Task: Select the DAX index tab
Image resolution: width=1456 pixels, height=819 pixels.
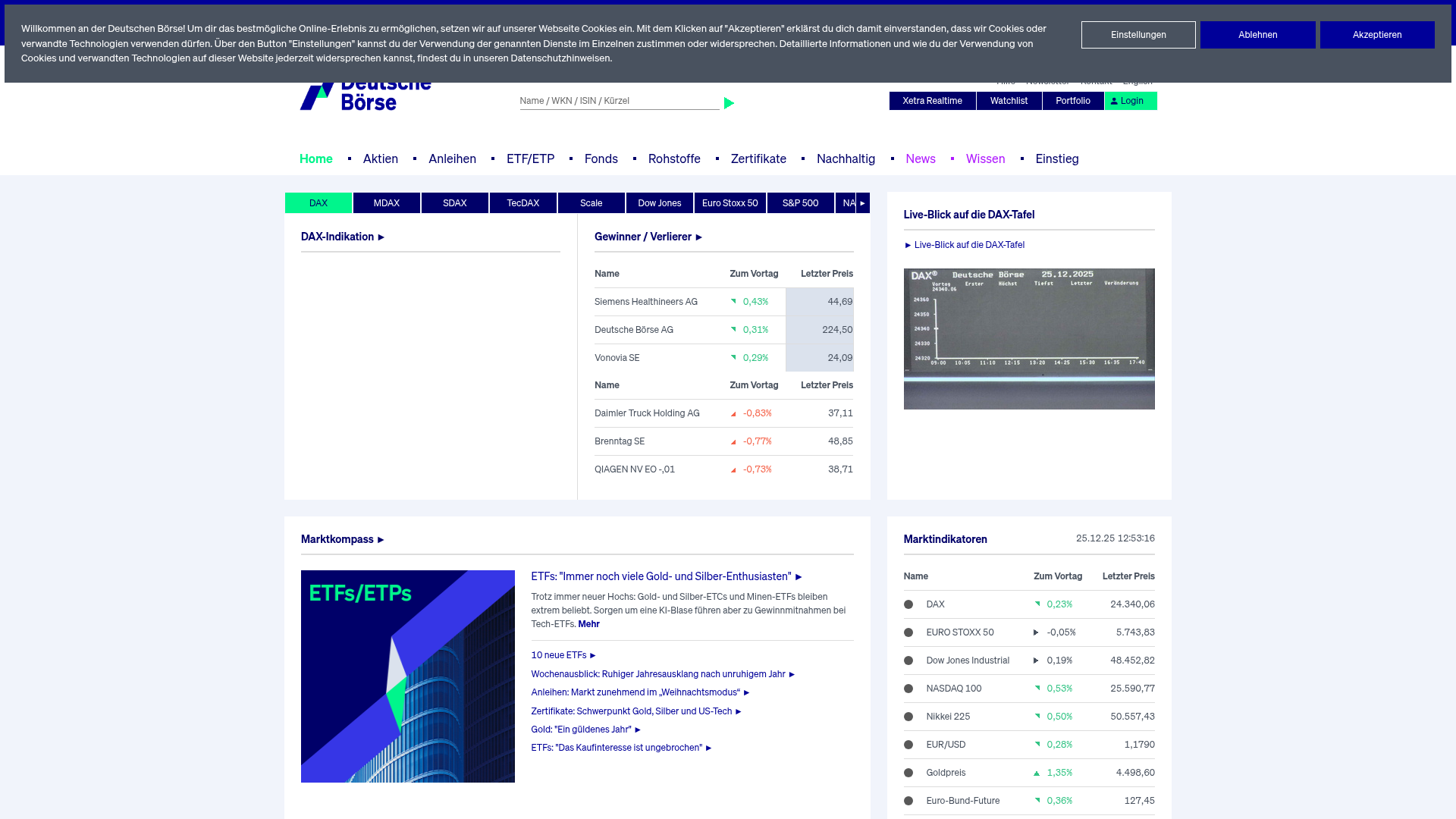Action: [318, 203]
